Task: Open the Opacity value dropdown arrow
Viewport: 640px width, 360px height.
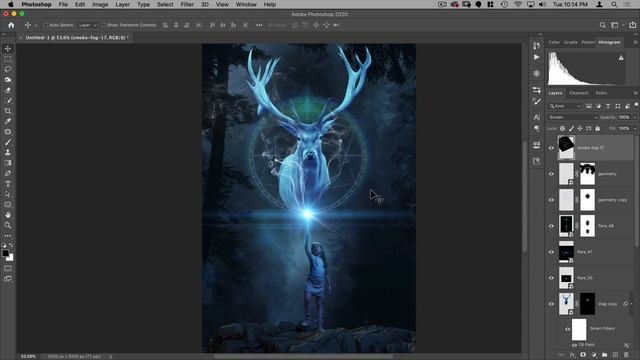Action: pyautogui.click(x=635, y=118)
